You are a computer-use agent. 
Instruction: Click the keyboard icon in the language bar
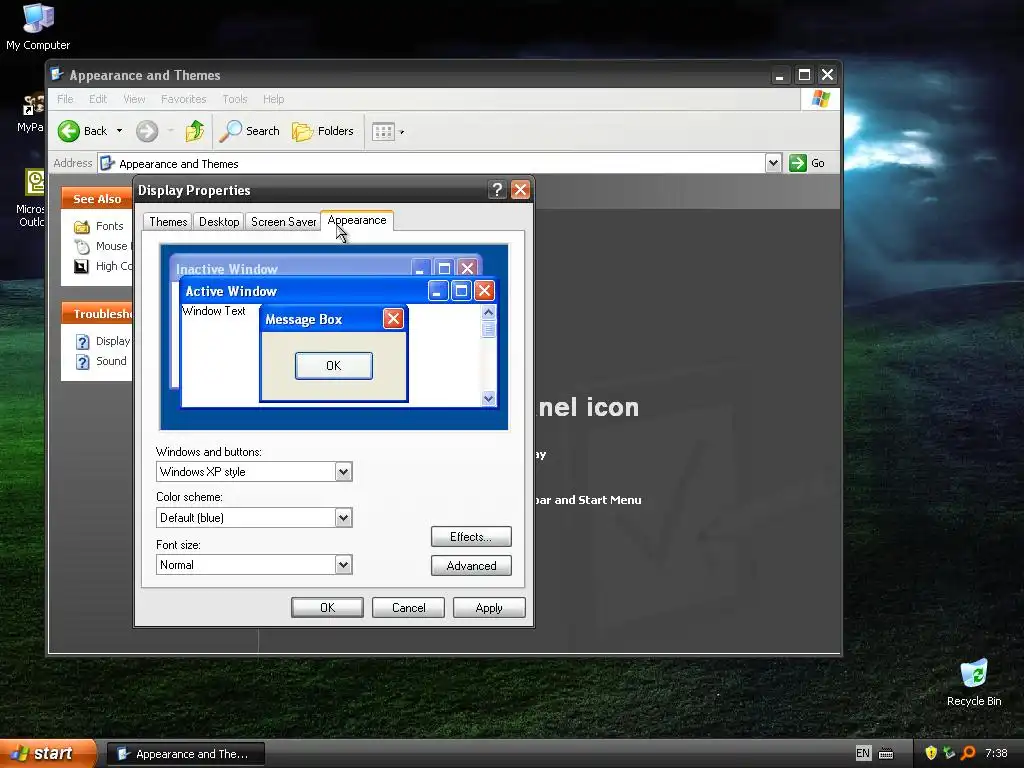coord(886,754)
